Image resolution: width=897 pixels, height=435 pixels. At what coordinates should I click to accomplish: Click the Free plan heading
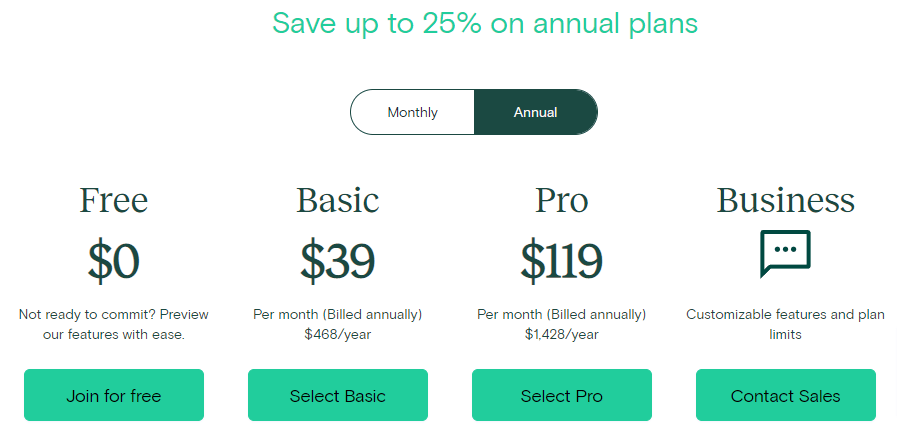pyautogui.click(x=114, y=200)
